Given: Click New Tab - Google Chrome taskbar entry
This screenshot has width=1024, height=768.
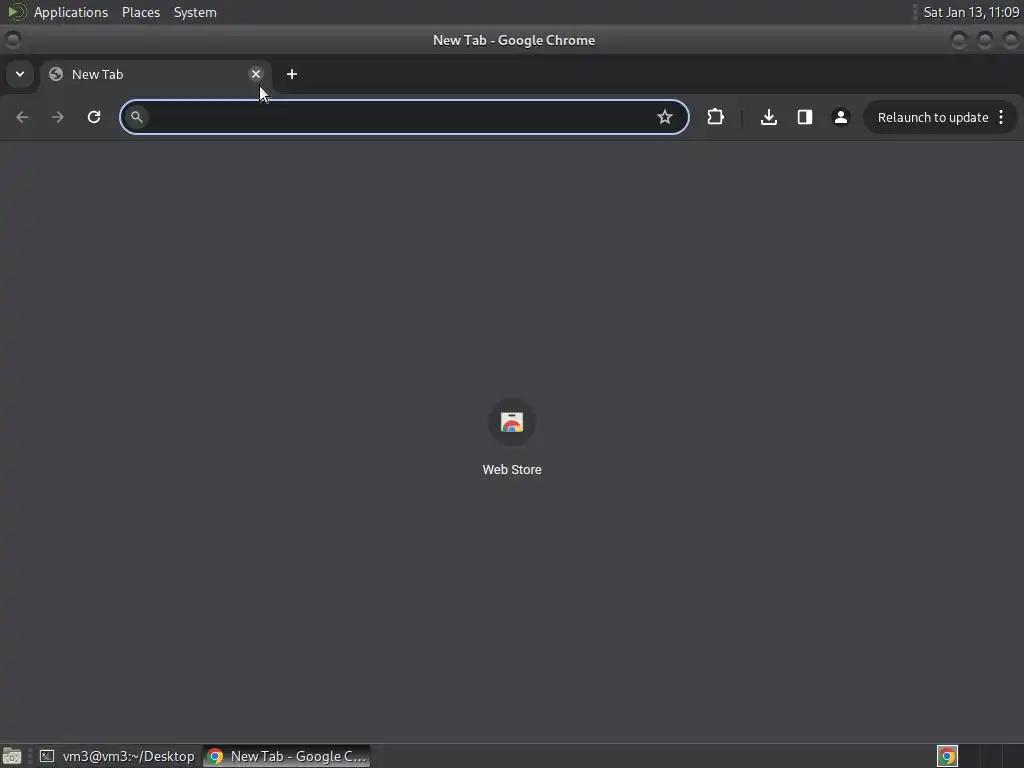Looking at the screenshot, I should click(287, 756).
